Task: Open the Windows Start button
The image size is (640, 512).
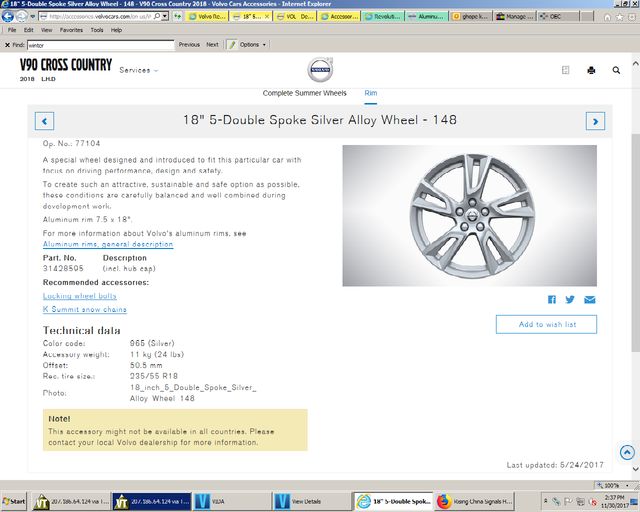Action: coord(14,501)
